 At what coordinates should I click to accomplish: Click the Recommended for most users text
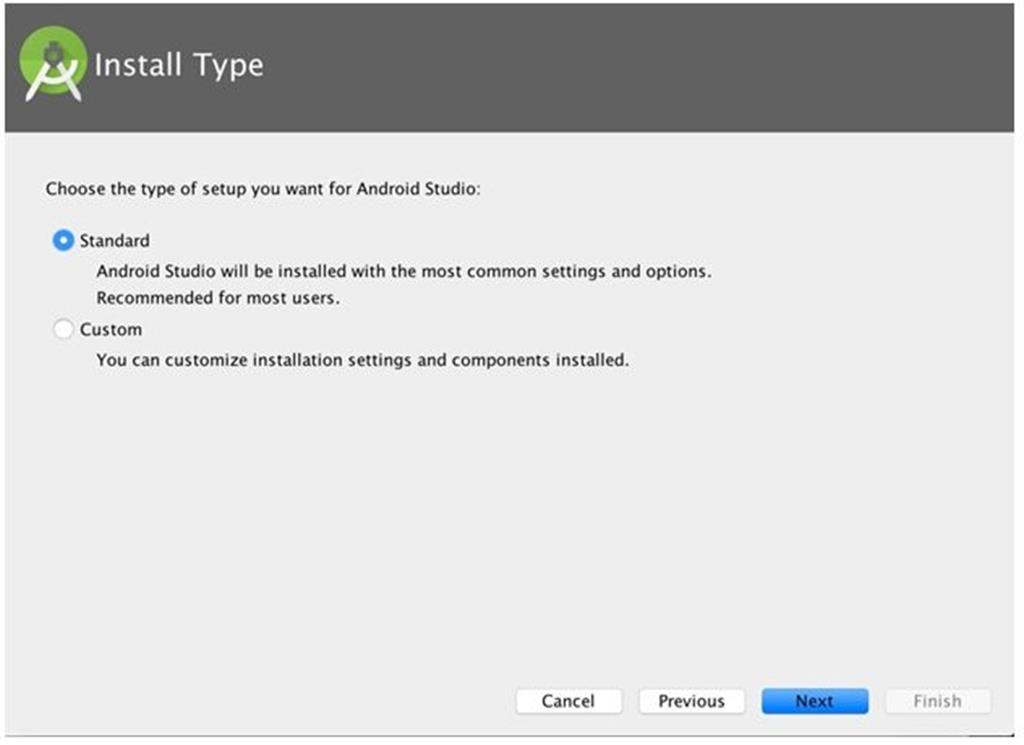pyautogui.click(x=220, y=297)
